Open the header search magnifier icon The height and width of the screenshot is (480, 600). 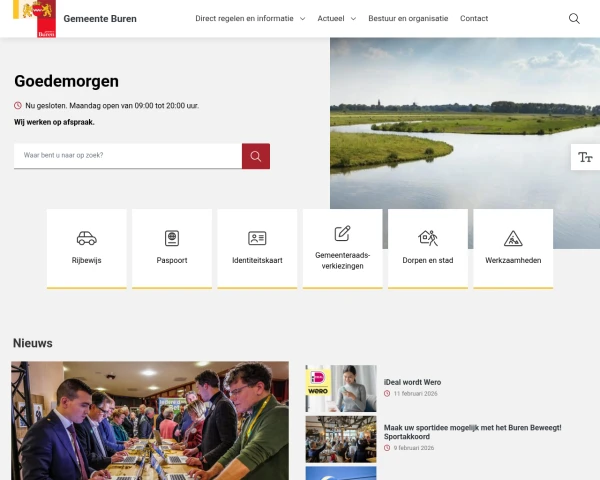tap(574, 18)
